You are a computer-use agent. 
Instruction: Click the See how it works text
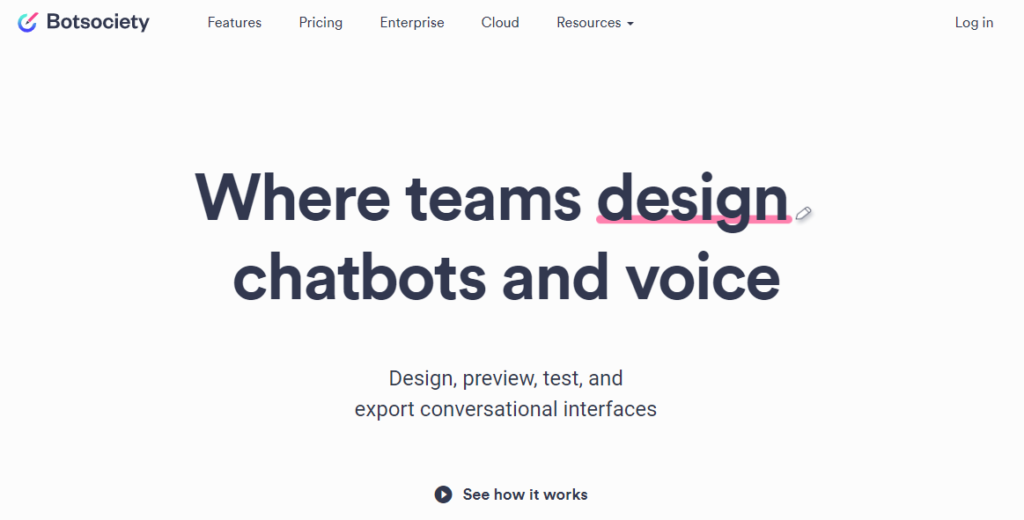pyautogui.click(x=525, y=494)
